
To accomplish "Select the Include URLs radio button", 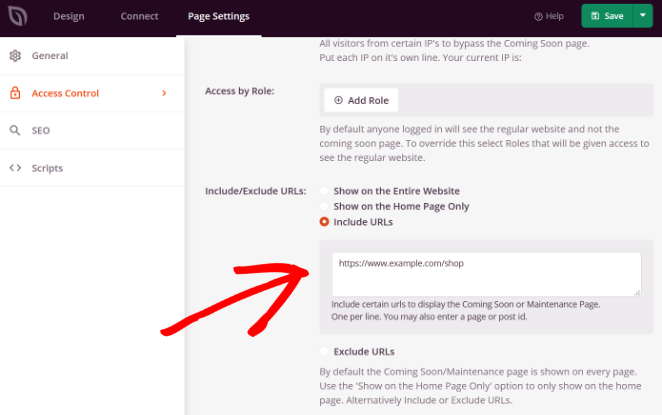I will pyautogui.click(x=324, y=222).
